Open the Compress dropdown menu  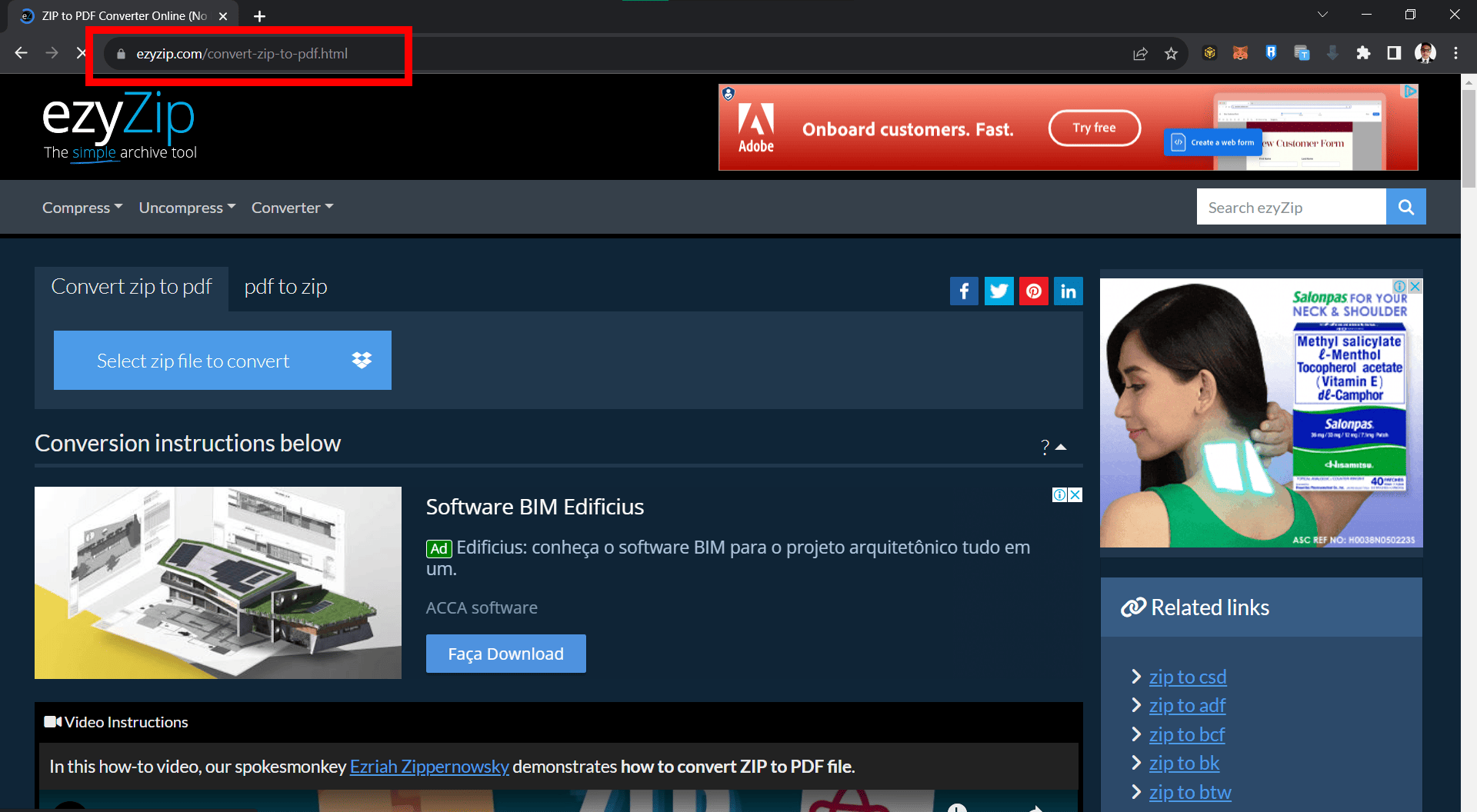point(82,207)
